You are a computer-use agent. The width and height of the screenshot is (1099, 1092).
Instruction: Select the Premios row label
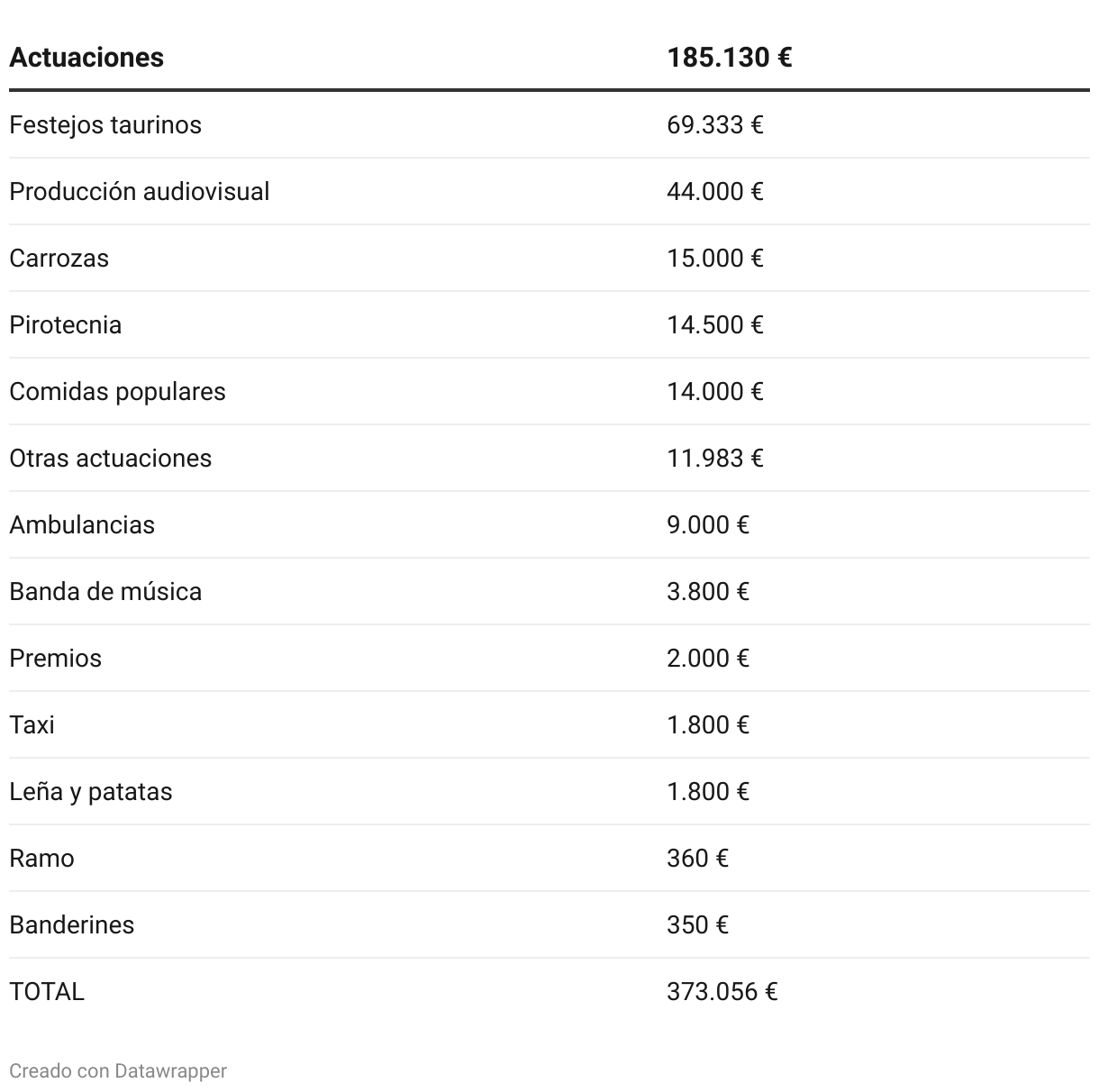point(56,658)
